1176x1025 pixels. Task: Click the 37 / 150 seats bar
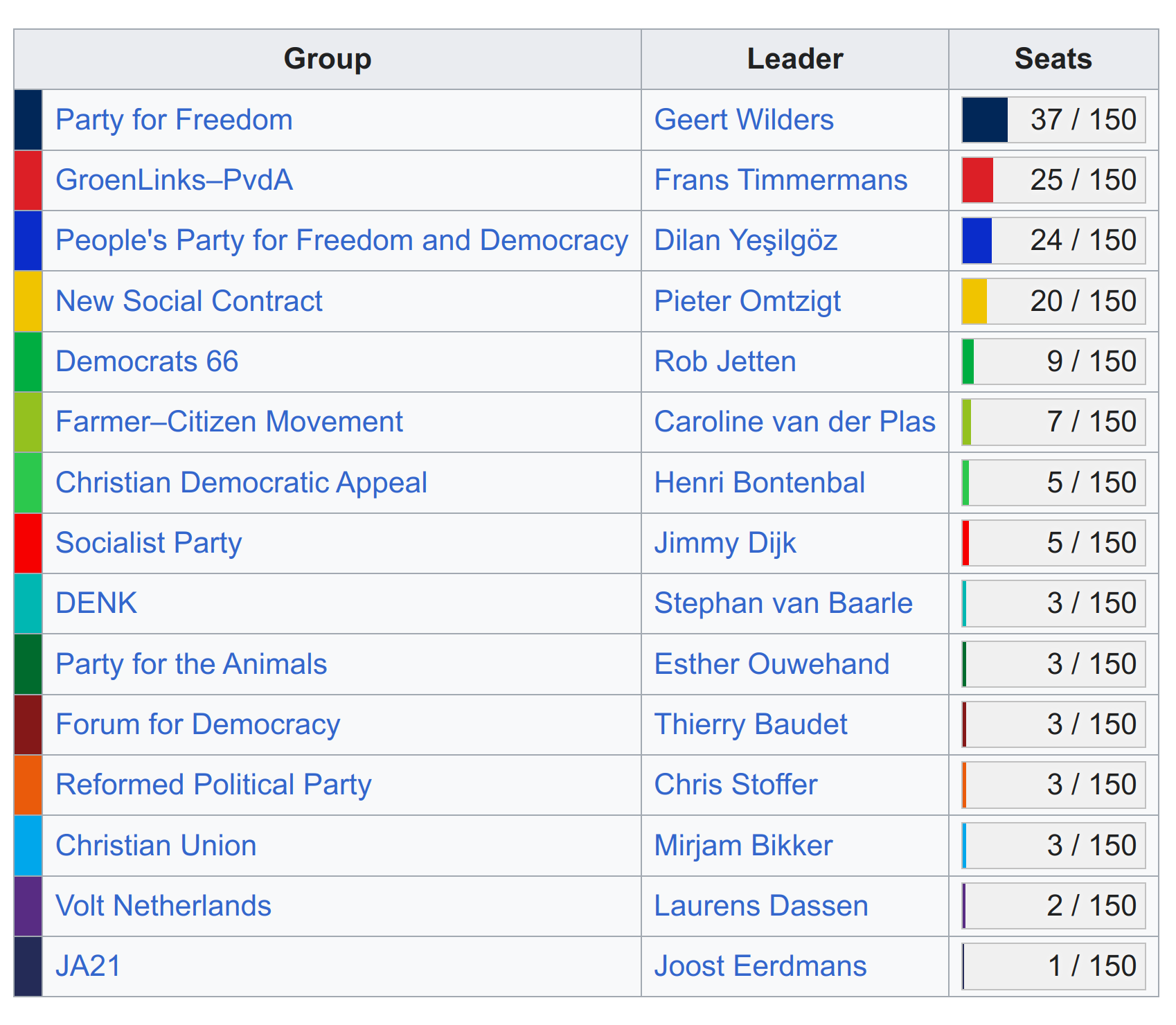[1053, 120]
